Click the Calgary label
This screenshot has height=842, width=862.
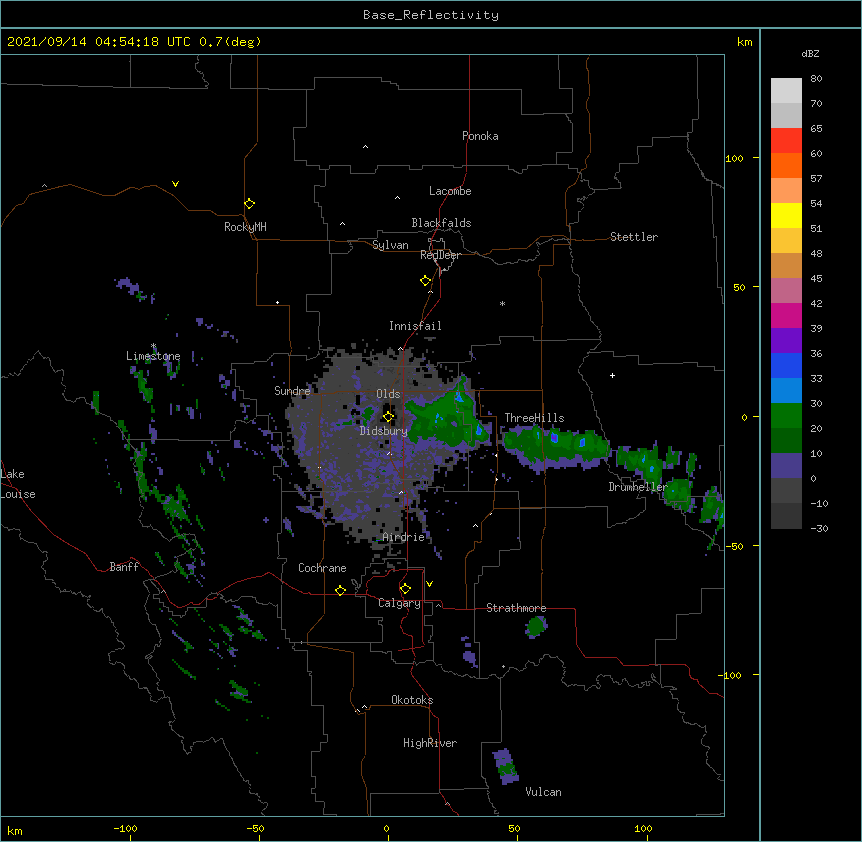pyautogui.click(x=399, y=603)
